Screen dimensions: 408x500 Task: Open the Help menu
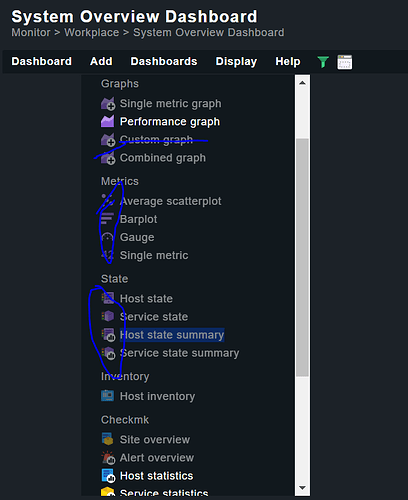coord(288,62)
